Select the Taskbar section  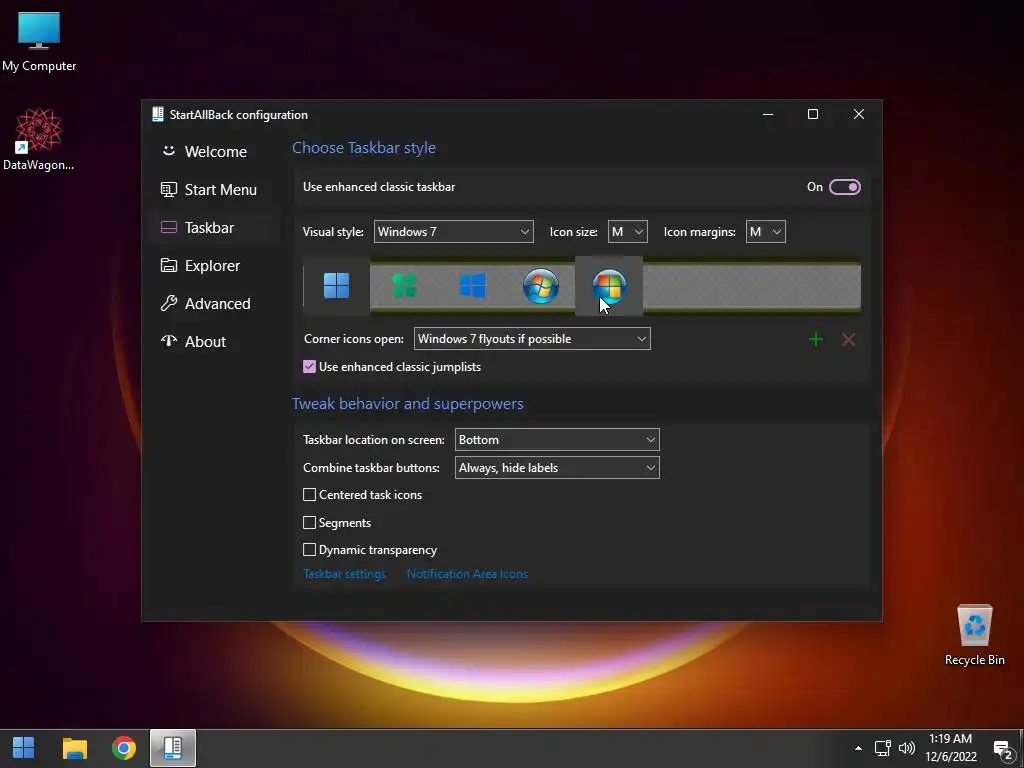tap(214, 227)
